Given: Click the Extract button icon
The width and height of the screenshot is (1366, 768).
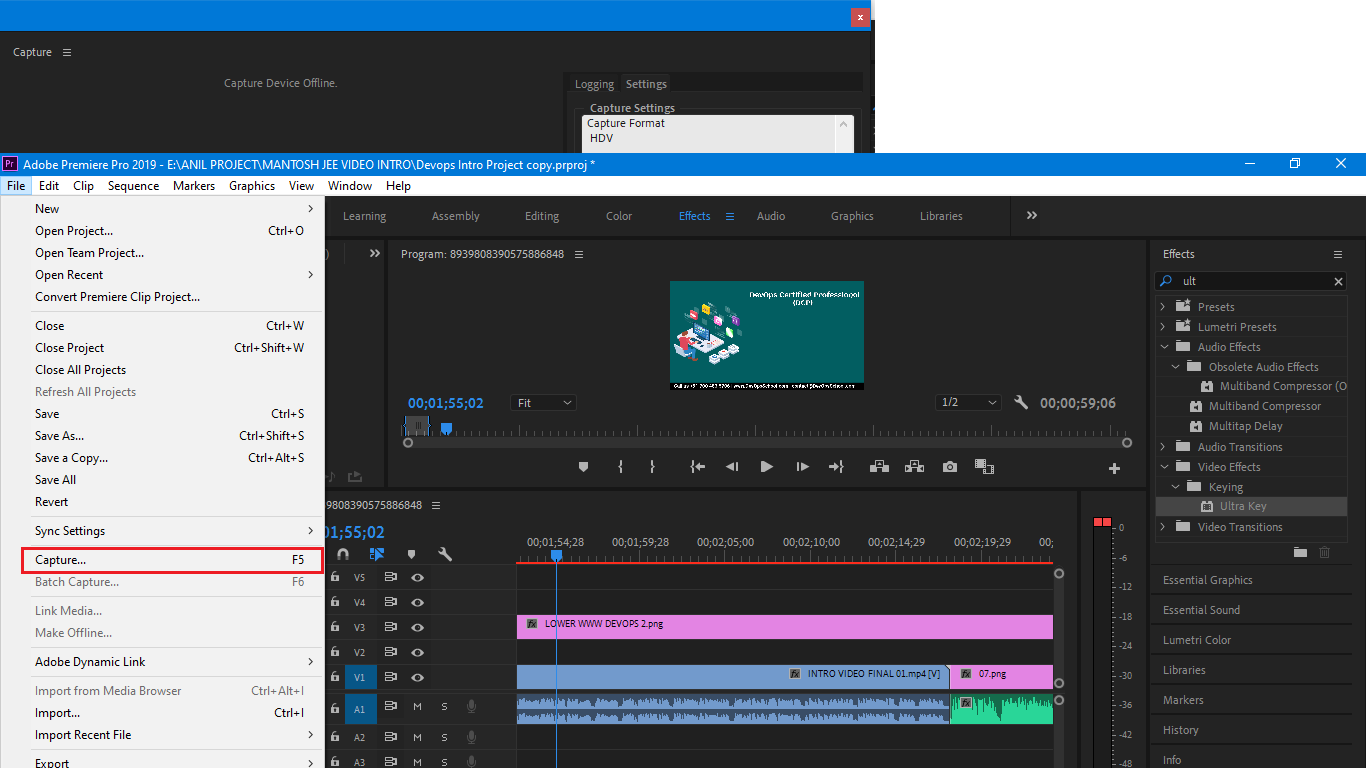Looking at the screenshot, I should [914, 467].
